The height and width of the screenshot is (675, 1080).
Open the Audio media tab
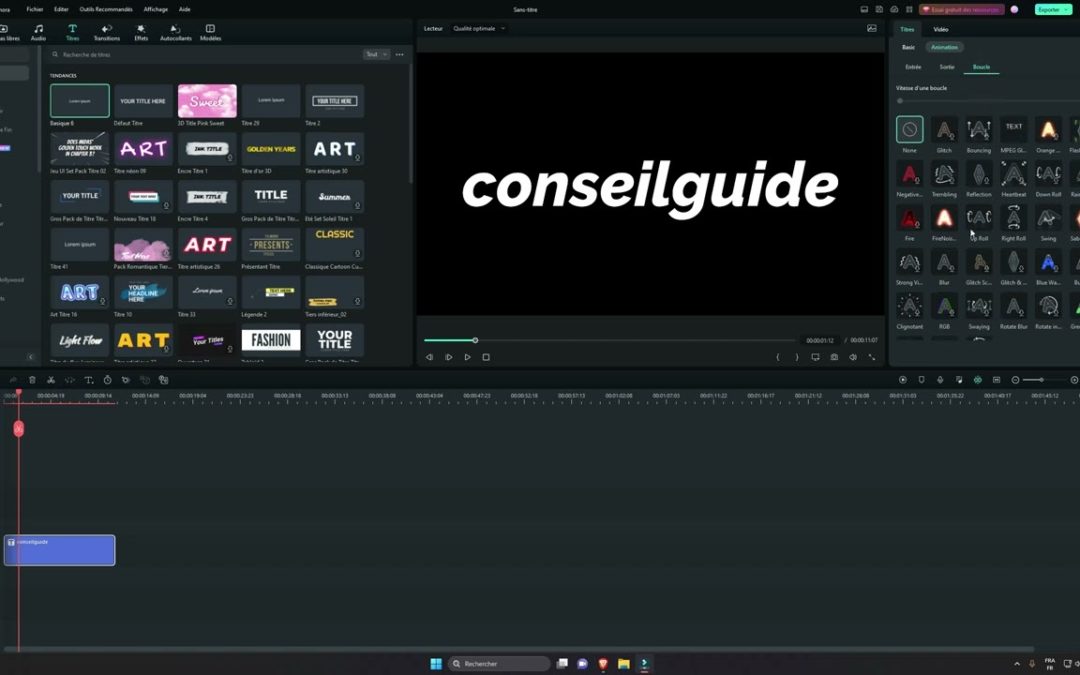(39, 32)
